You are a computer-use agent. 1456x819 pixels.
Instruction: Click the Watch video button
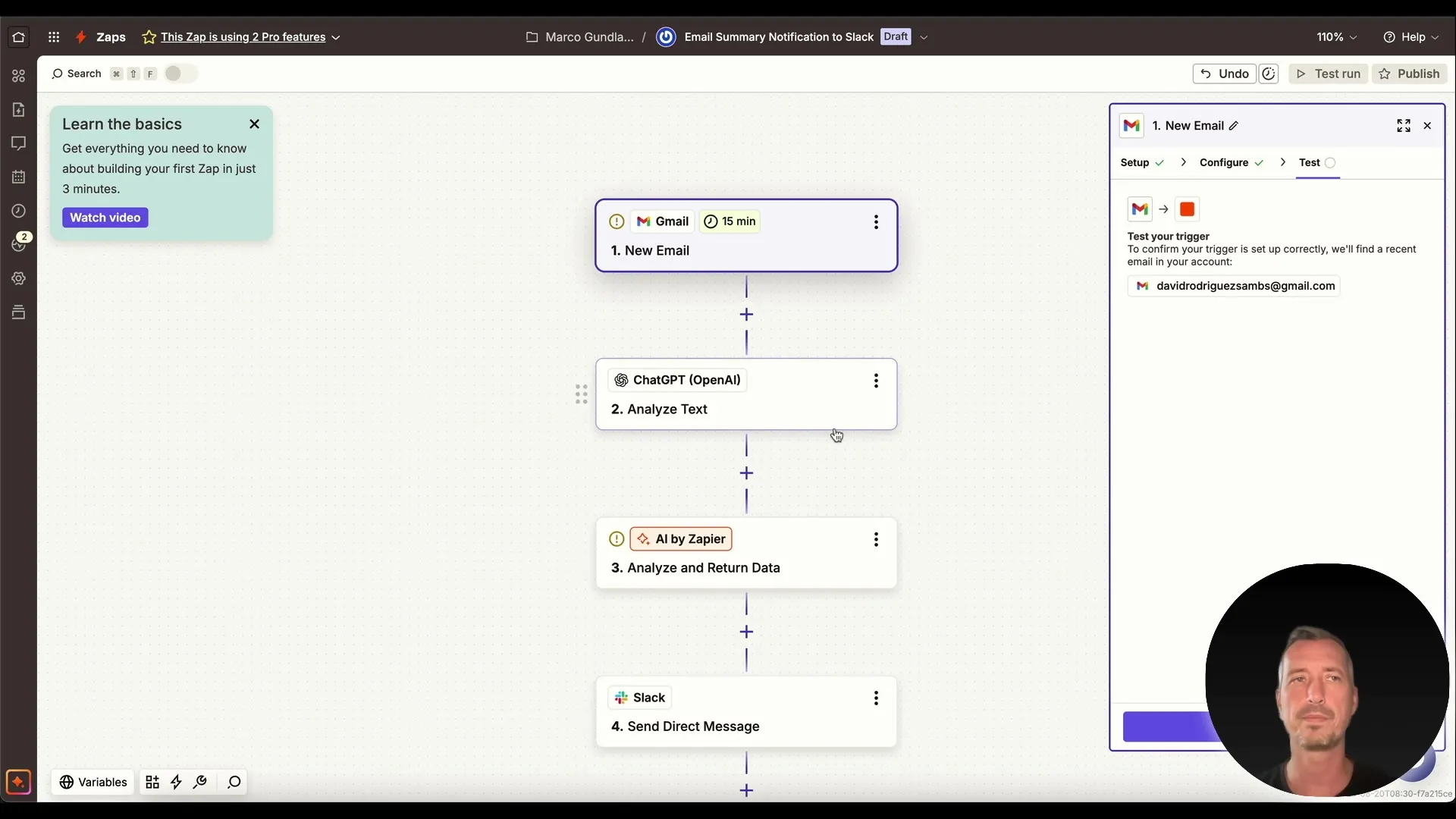tap(105, 218)
